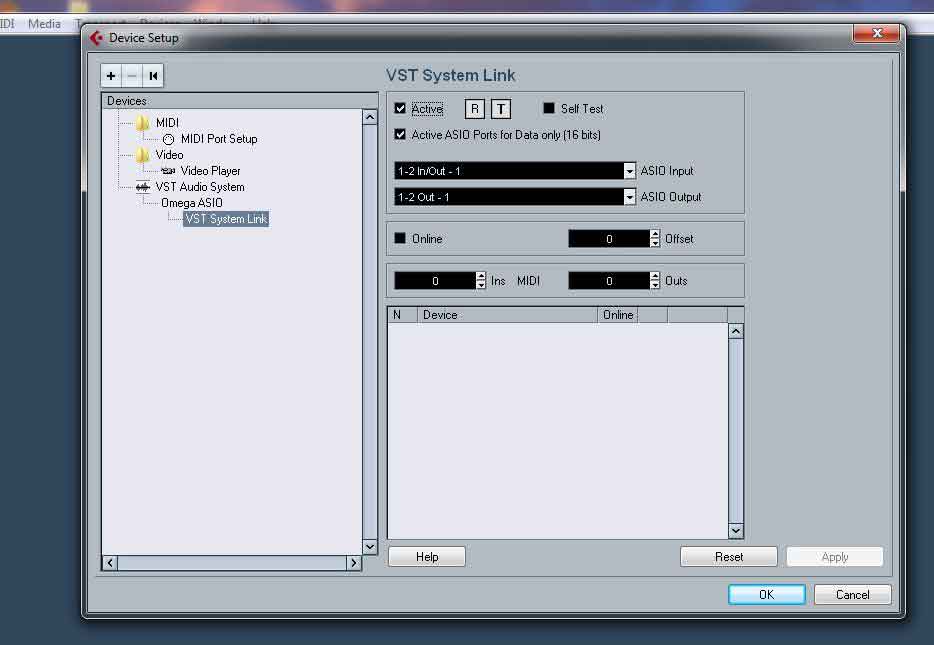Click devices tree scroll right arrow
Viewport: 934px width, 645px height.
[354, 563]
